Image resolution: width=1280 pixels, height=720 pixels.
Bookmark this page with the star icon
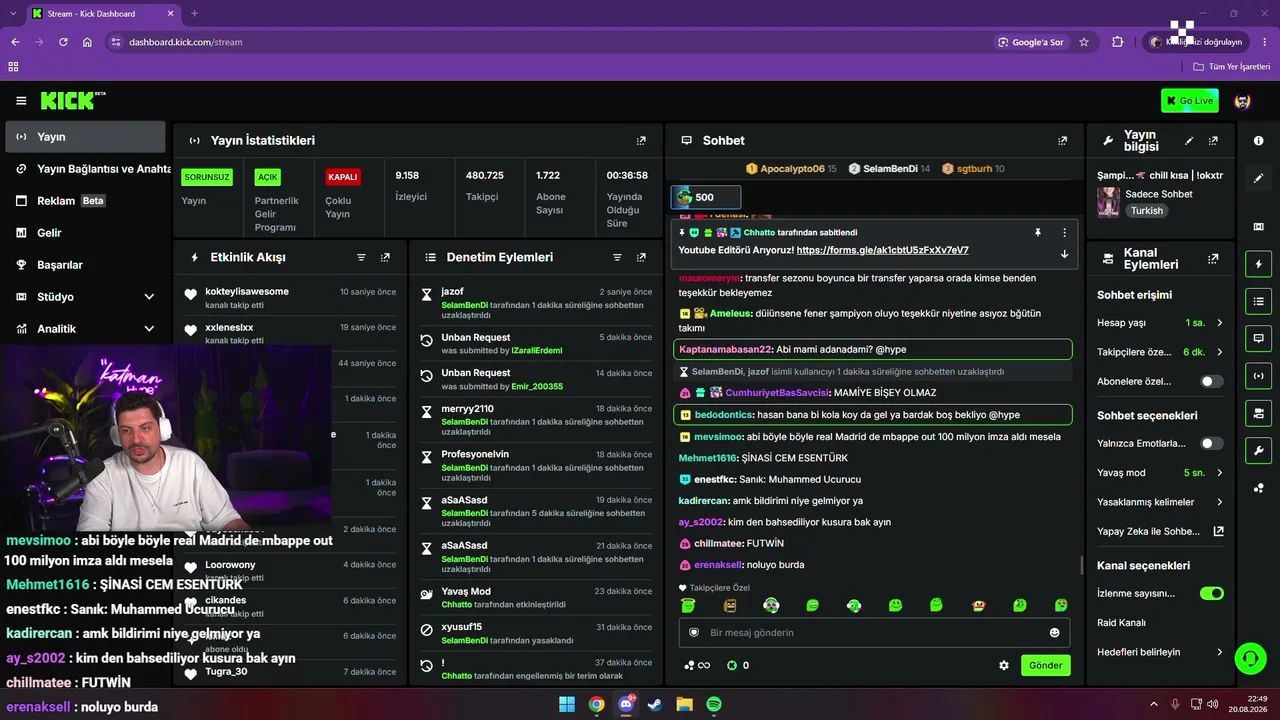click(1084, 42)
